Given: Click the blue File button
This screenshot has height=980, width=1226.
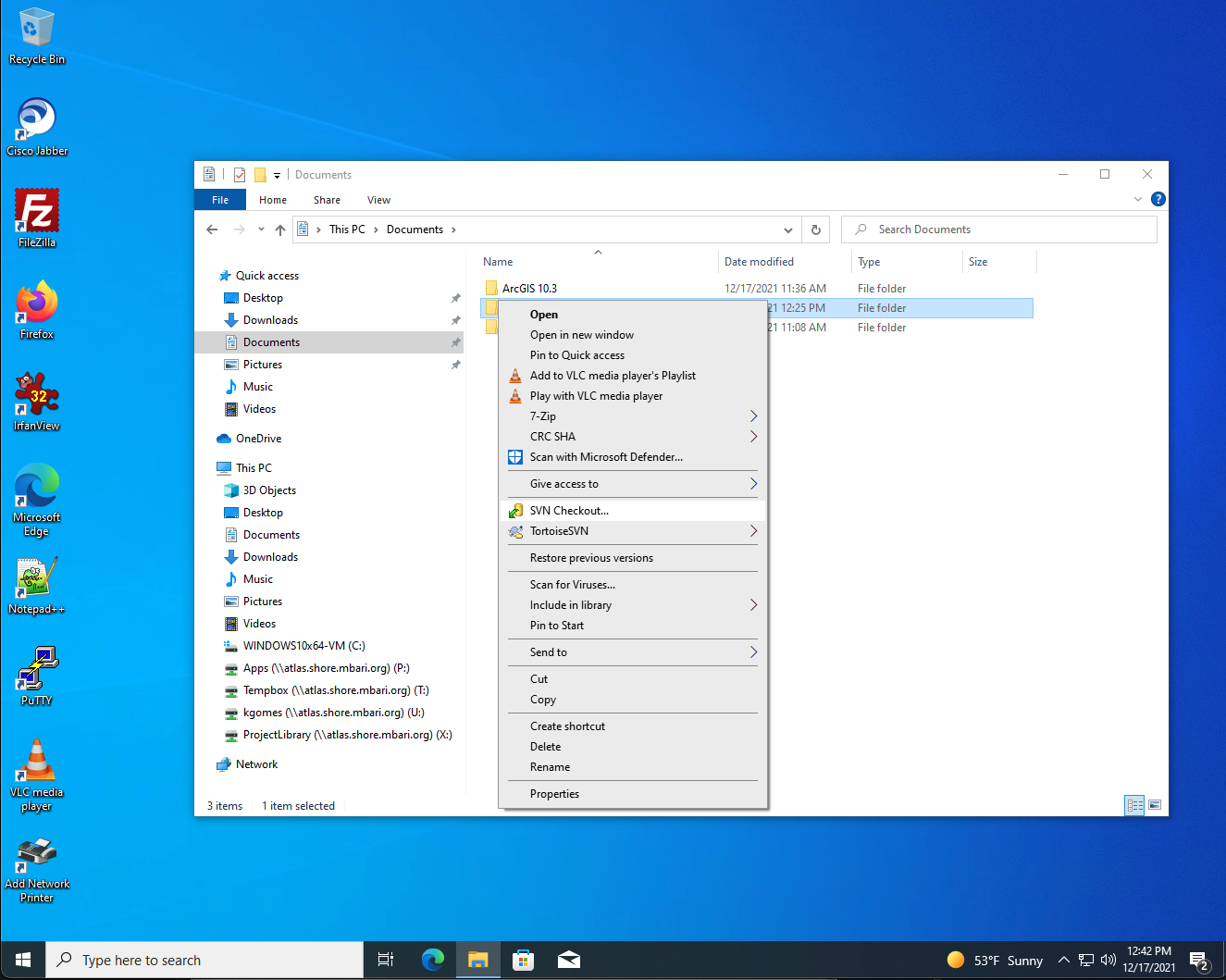Looking at the screenshot, I should 220,200.
